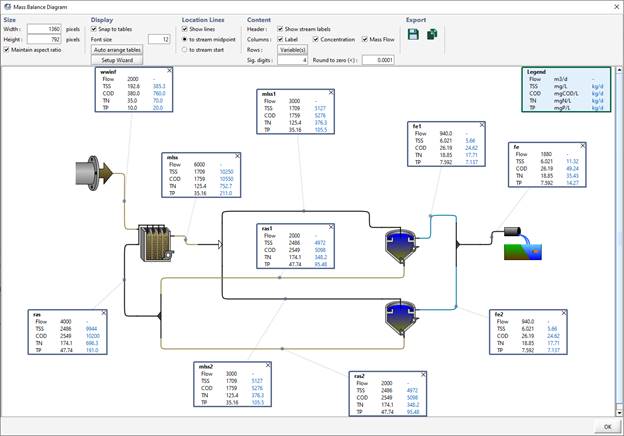Select the Legend table header
The width and height of the screenshot is (624, 436).
536,72
